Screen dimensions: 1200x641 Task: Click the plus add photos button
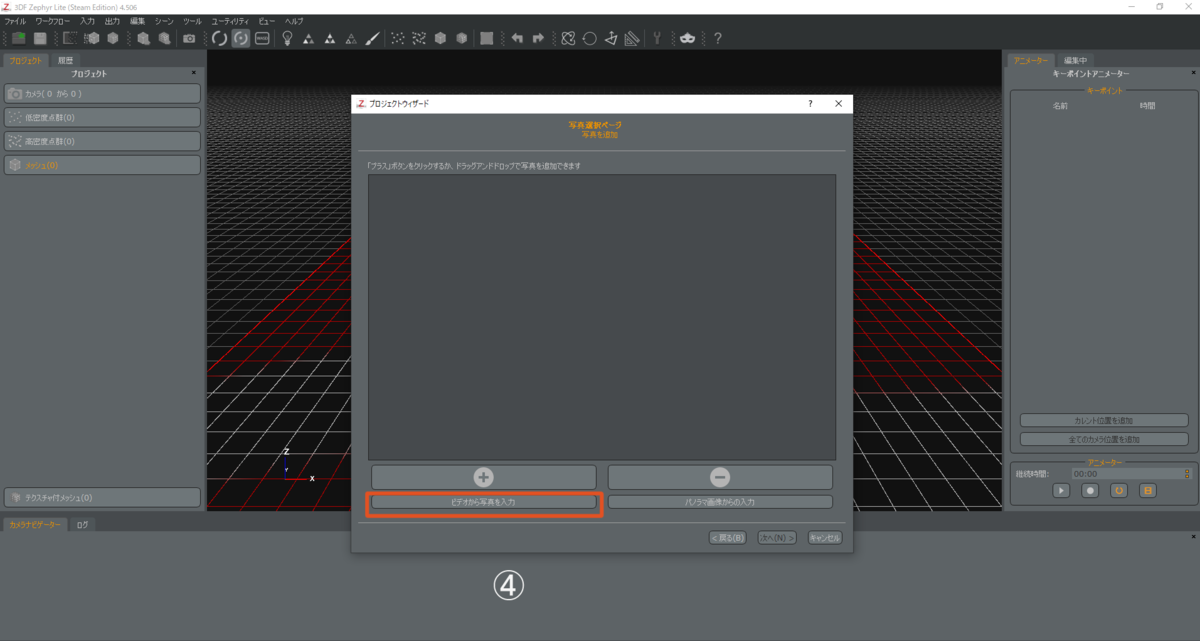(484, 477)
